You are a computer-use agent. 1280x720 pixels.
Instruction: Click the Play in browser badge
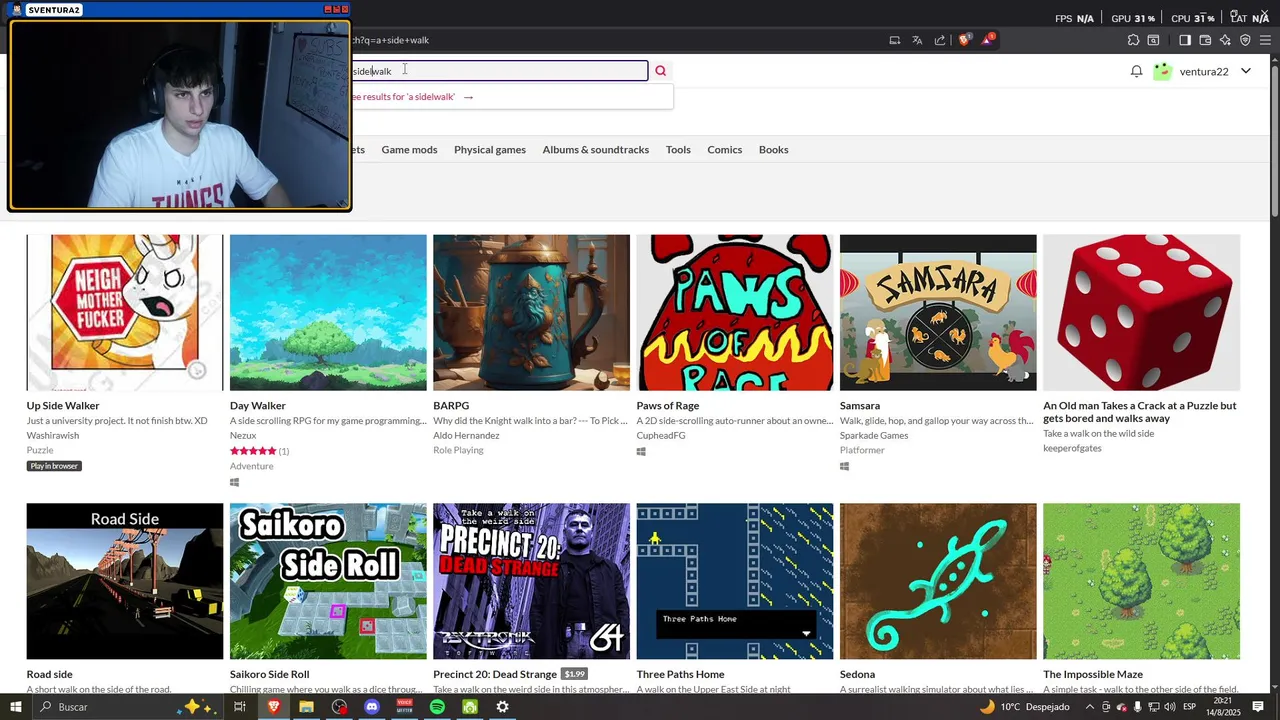pyautogui.click(x=54, y=466)
